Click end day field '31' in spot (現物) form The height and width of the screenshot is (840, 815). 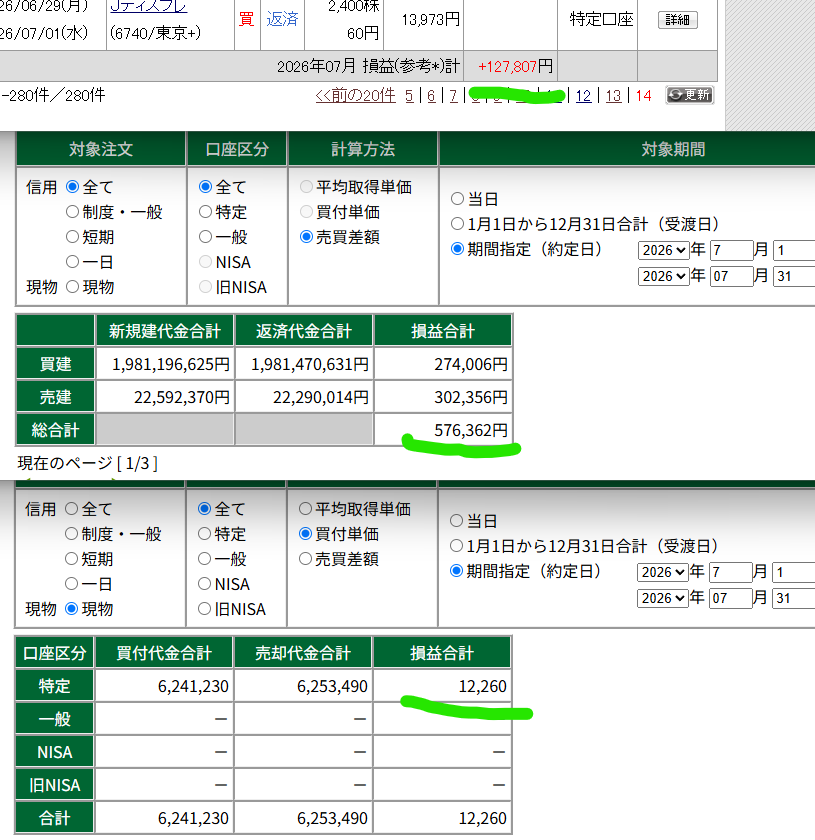[794, 598]
